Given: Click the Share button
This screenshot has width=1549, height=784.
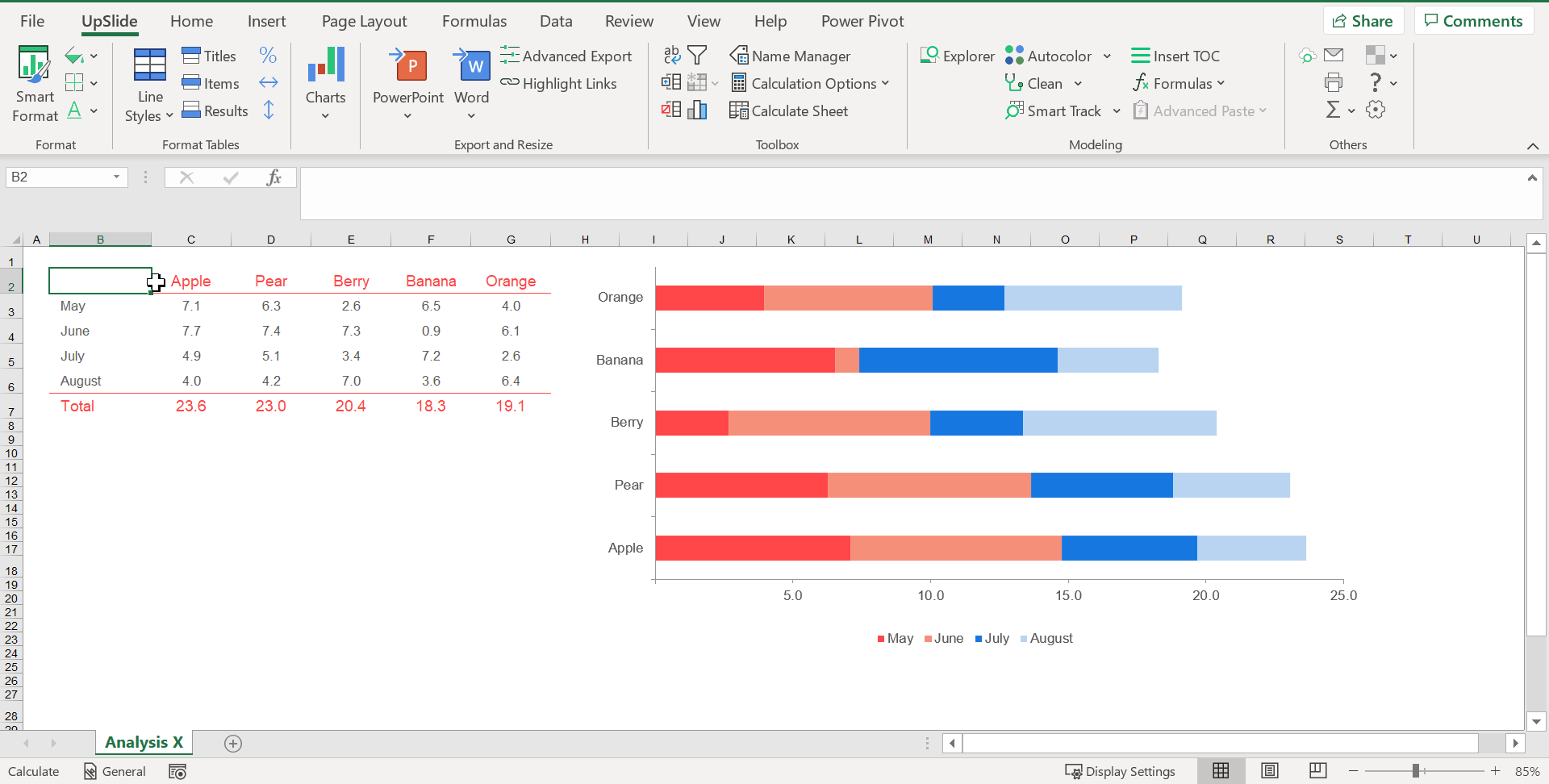Looking at the screenshot, I should coord(1363,20).
